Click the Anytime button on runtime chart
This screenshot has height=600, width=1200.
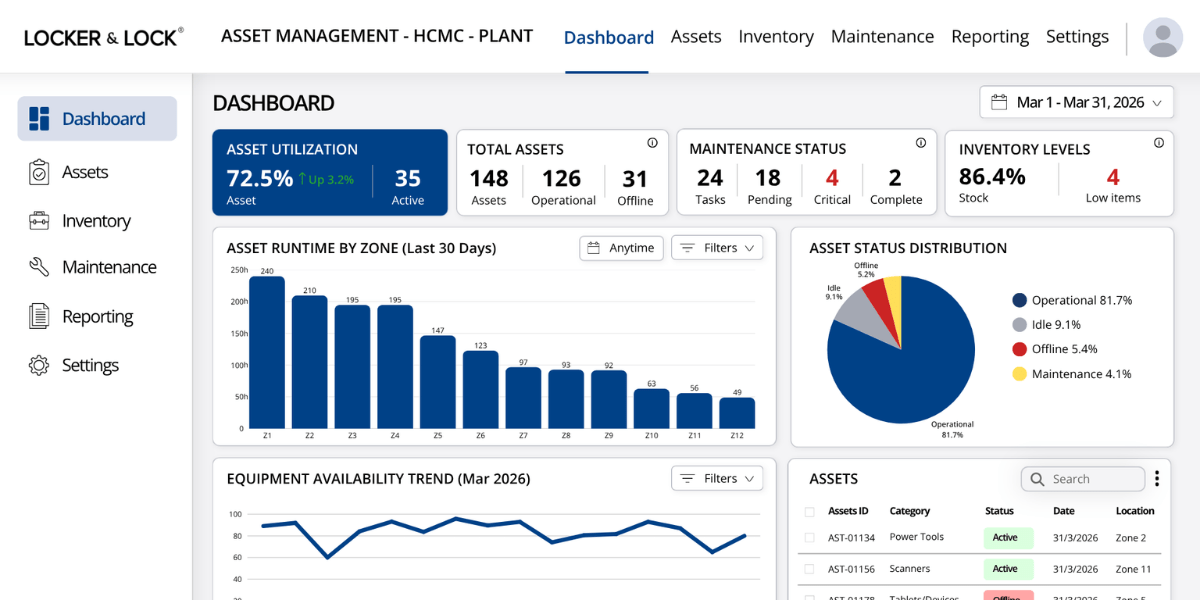[x=621, y=247]
